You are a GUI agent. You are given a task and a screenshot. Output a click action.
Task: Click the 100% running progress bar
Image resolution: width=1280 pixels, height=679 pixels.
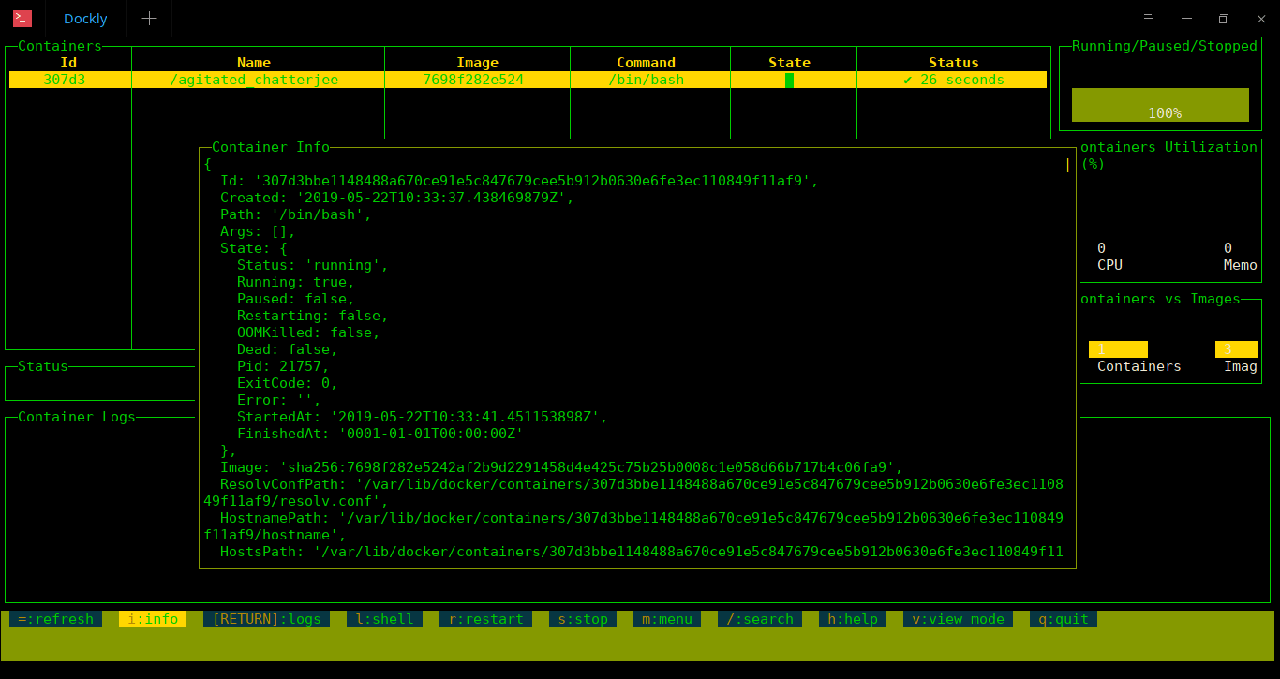coord(1160,105)
